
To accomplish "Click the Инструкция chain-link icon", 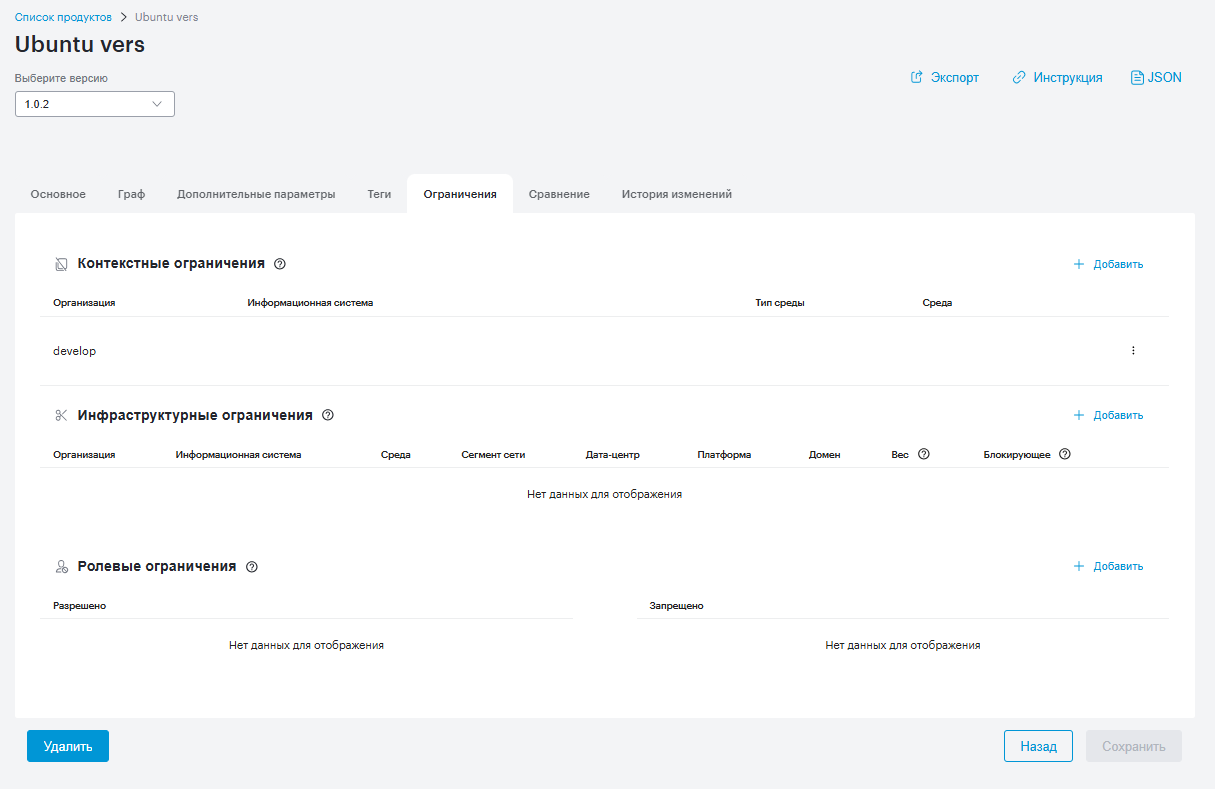I will click(1019, 77).
